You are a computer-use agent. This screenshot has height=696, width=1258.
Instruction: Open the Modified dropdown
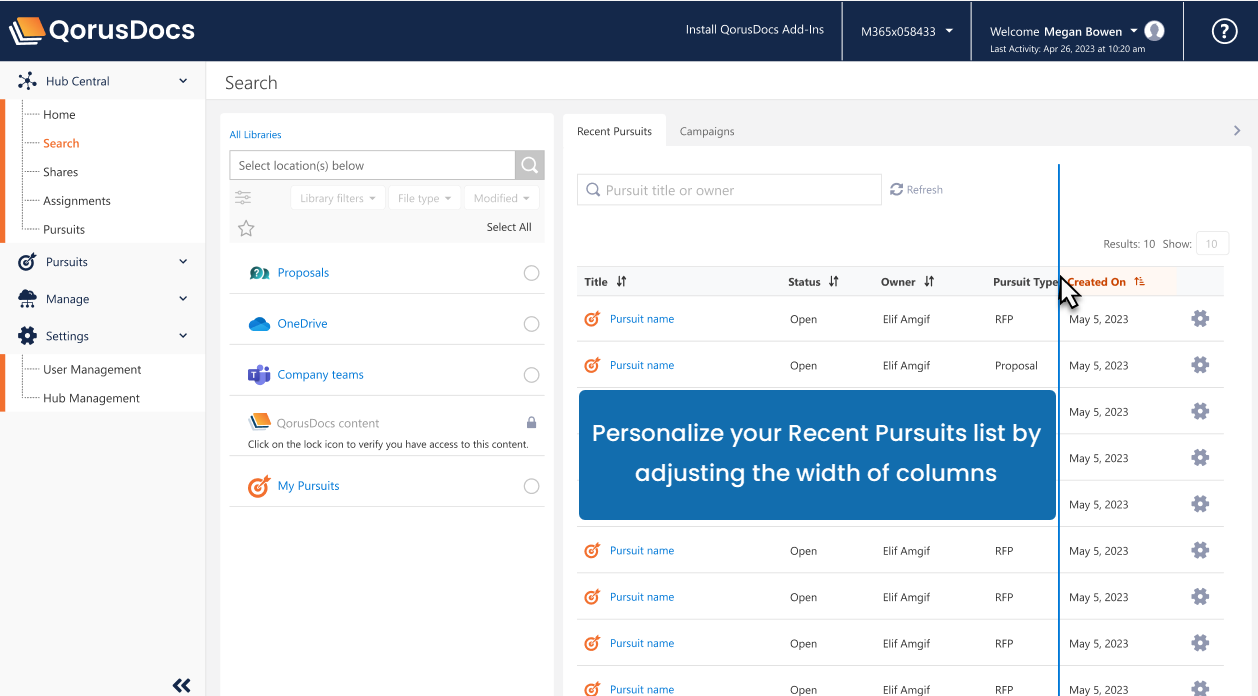point(502,198)
